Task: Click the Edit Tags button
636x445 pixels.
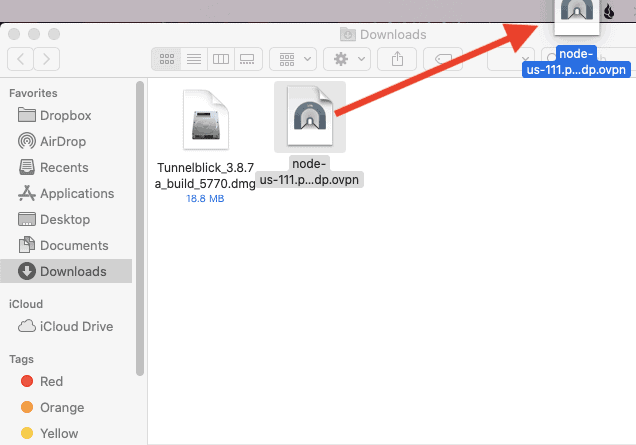Action: (x=443, y=59)
